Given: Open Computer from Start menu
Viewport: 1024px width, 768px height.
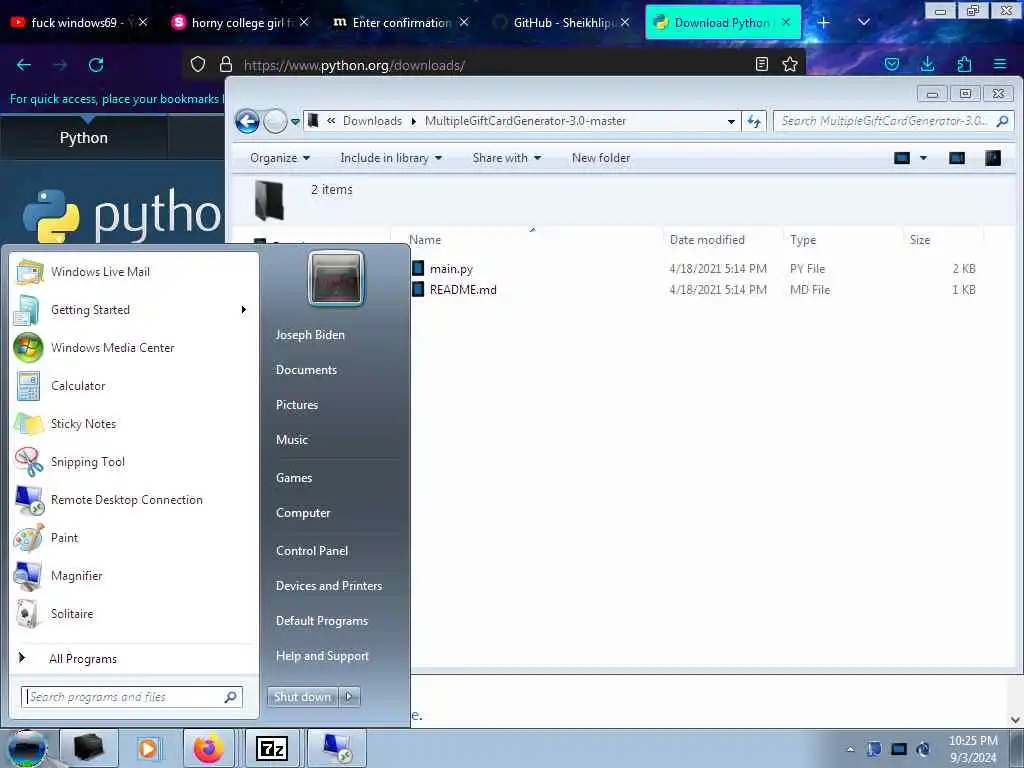Looking at the screenshot, I should [x=303, y=513].
